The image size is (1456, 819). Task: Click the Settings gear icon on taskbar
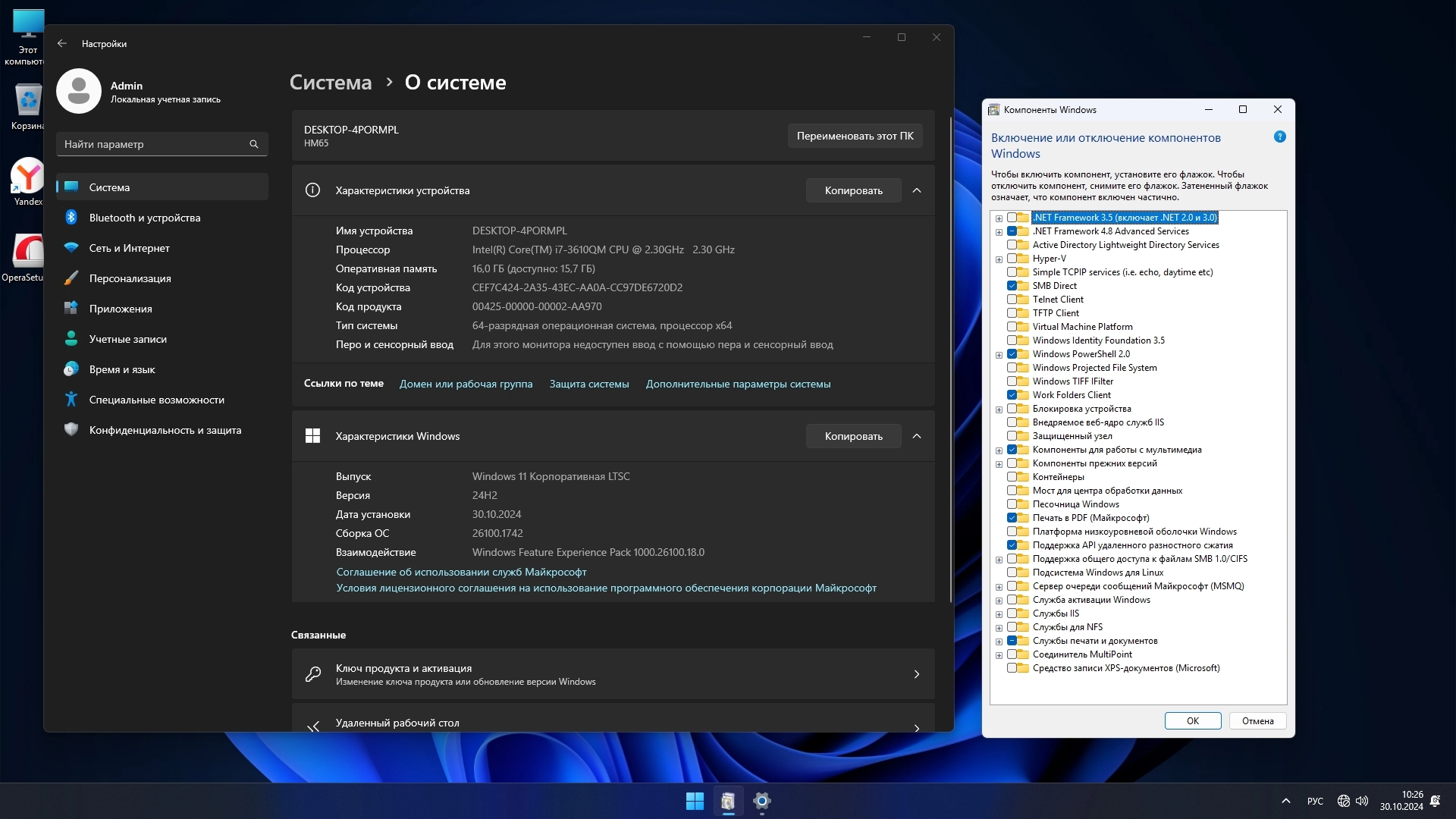(x=761, y=801)
